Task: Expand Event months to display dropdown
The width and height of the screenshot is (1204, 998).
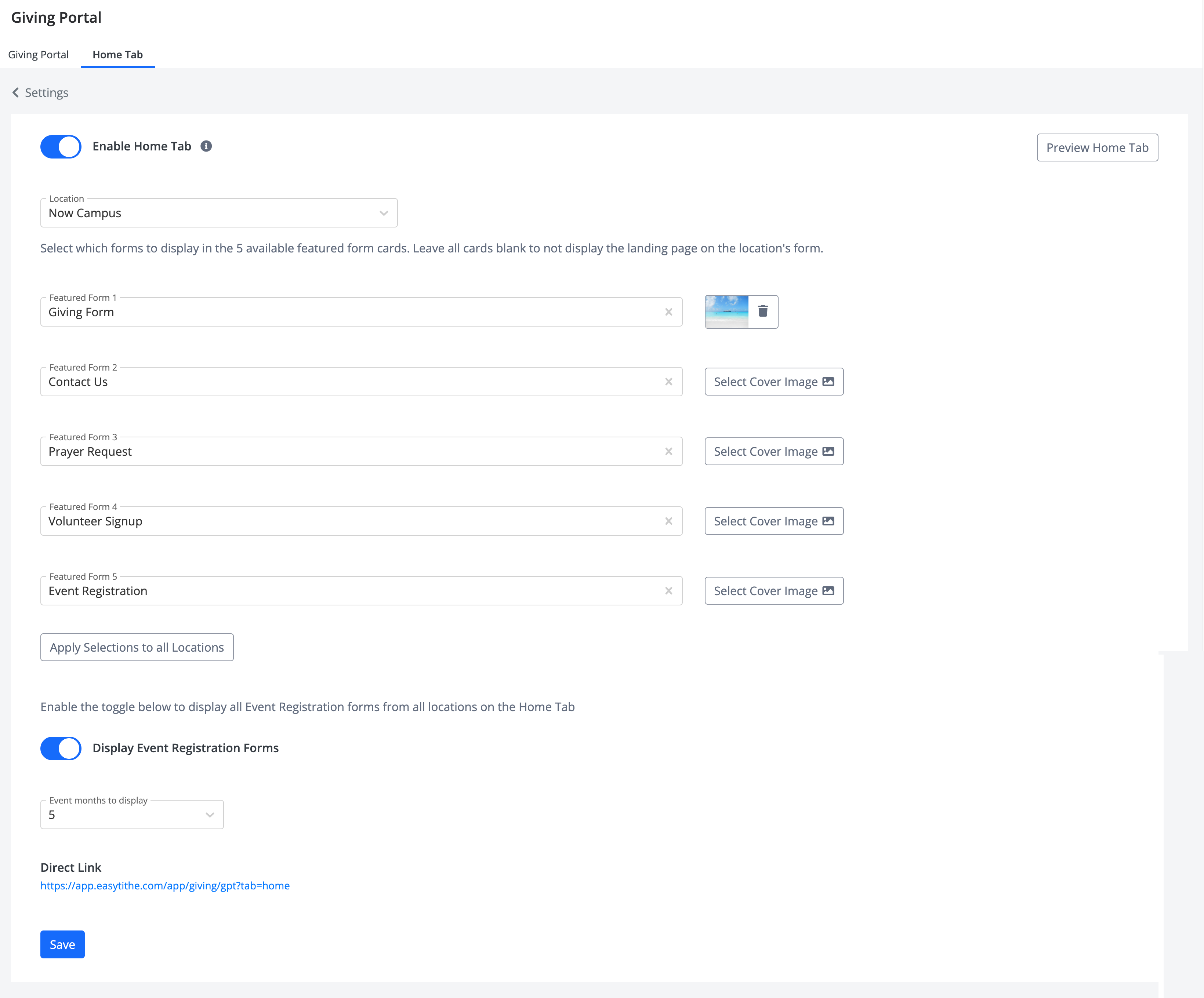Action: [132, 815]
